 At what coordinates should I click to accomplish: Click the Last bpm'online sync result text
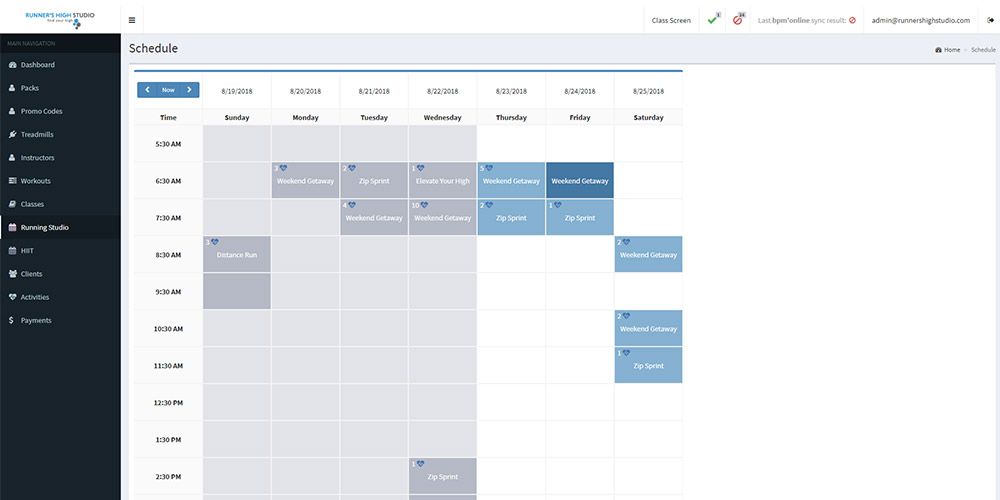802,20
